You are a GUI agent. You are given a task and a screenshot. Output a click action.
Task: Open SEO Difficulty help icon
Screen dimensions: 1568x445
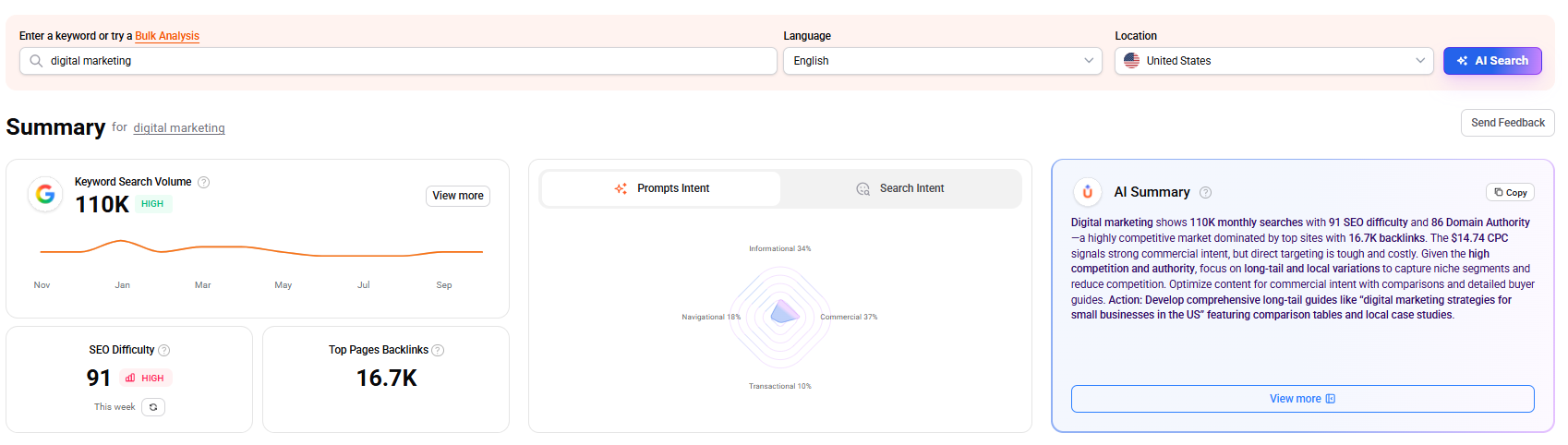tap(164, 351)
